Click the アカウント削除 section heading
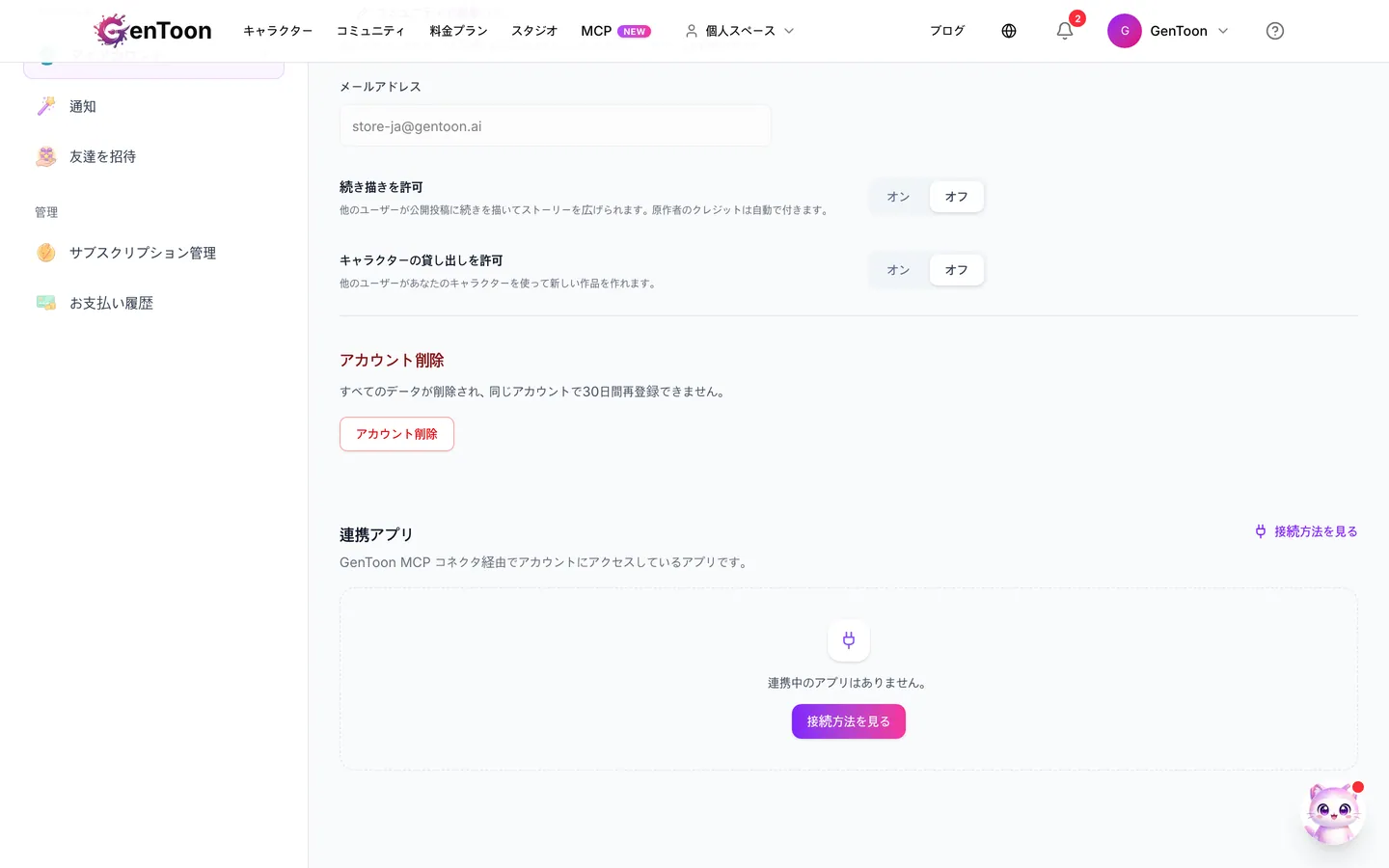This screenshot has width=1389, height=868. [x=392, y=360]
